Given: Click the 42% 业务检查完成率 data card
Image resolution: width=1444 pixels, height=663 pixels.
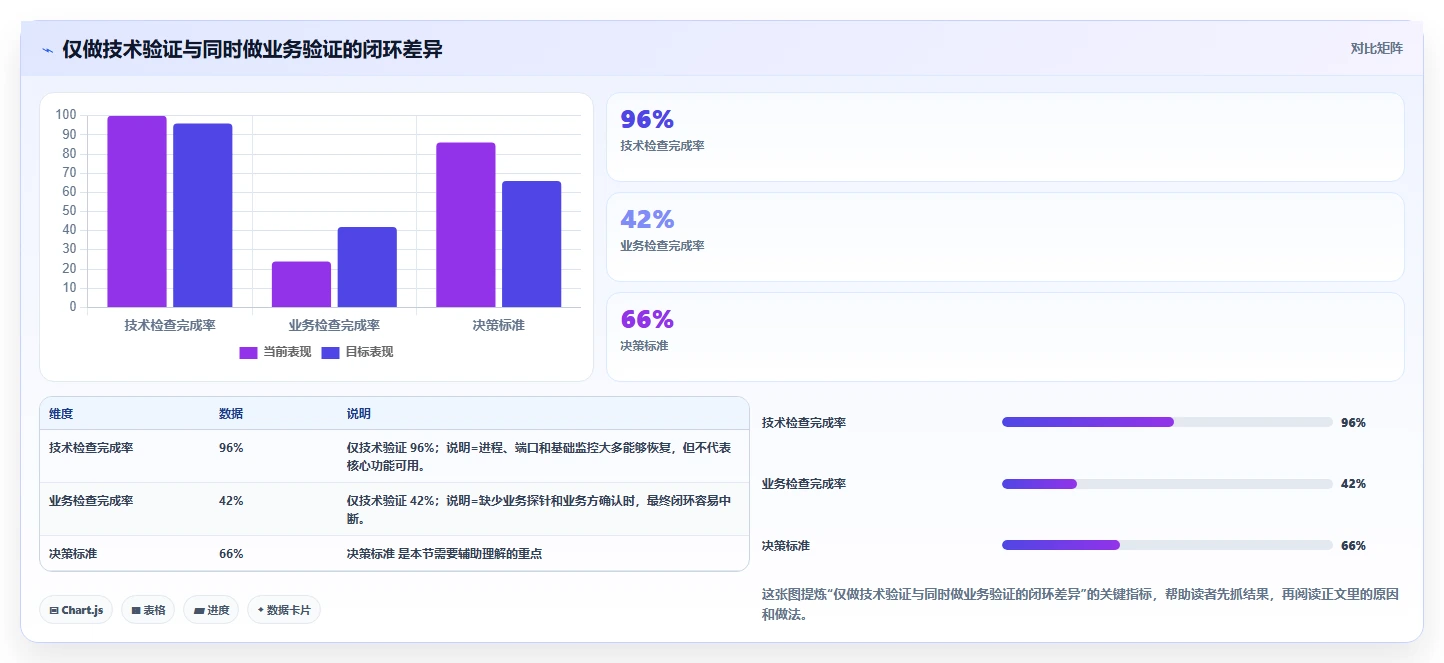Looking at the screenshot, I should (x=1005, y=237).
